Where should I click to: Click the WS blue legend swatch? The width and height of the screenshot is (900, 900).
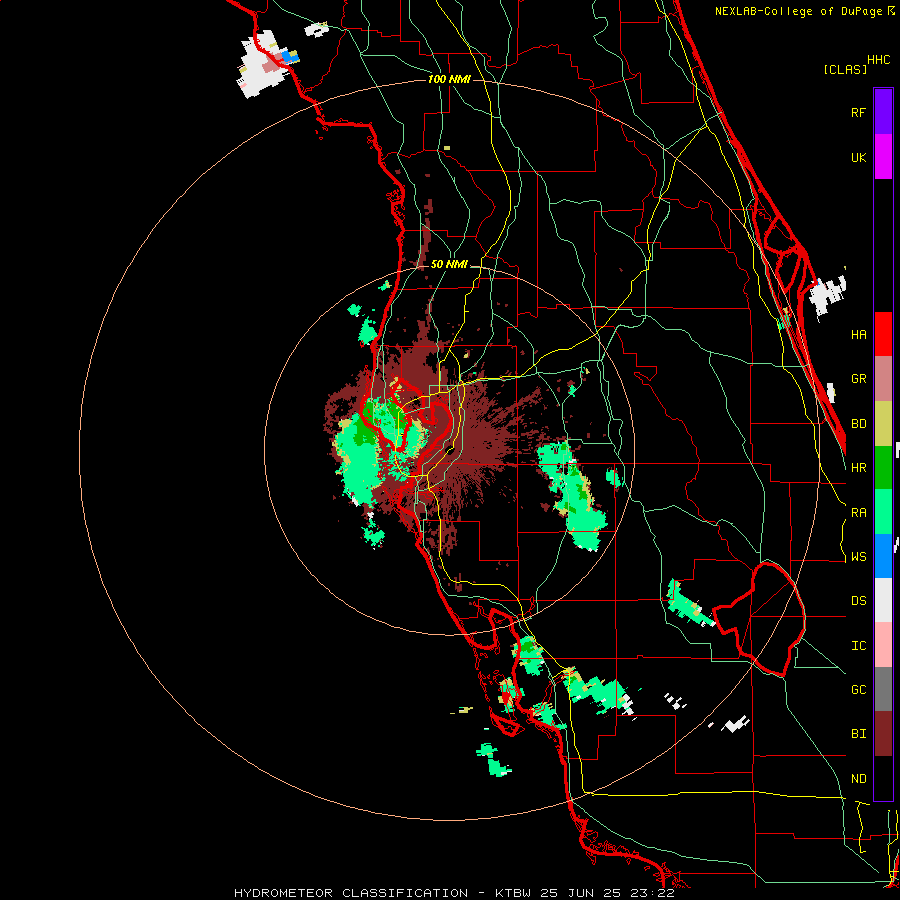pos(883,556)
